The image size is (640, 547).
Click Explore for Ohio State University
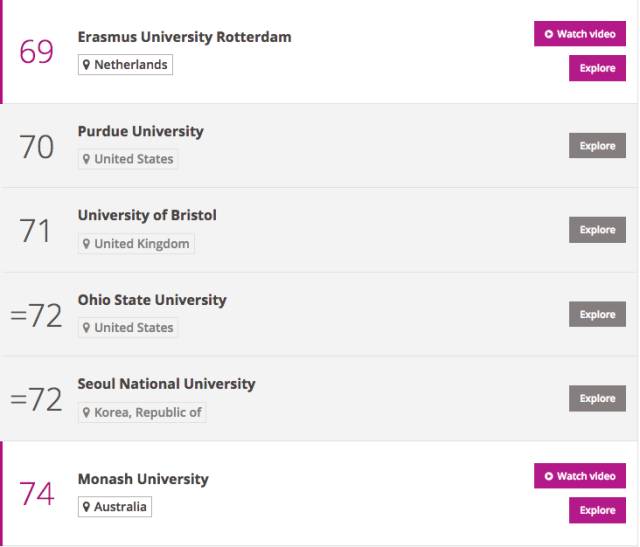(x=597, y=314)
